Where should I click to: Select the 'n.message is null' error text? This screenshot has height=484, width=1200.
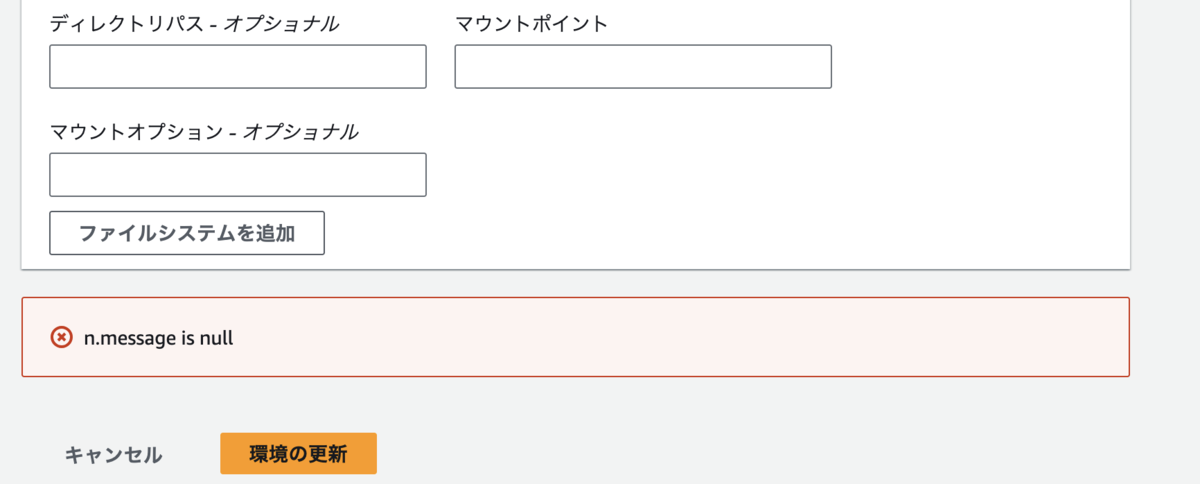coord(159,338)
